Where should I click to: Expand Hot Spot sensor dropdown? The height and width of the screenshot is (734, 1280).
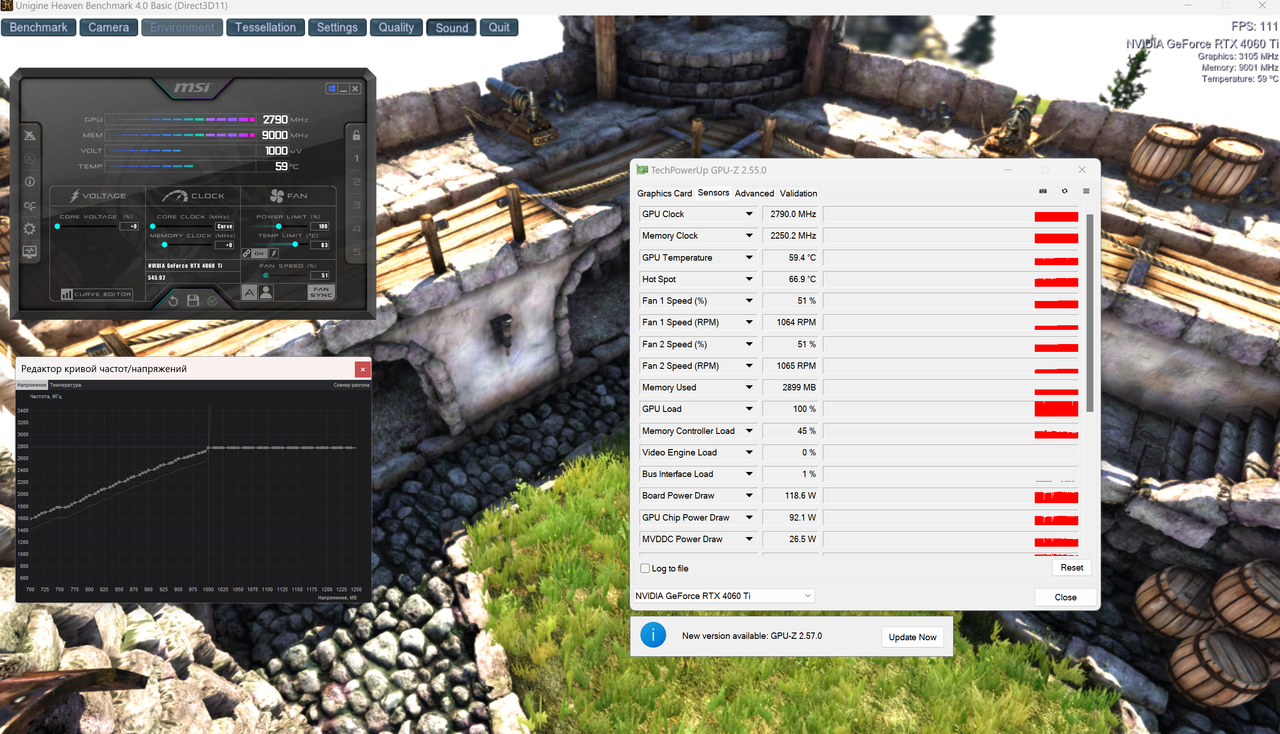coord(748,279)
